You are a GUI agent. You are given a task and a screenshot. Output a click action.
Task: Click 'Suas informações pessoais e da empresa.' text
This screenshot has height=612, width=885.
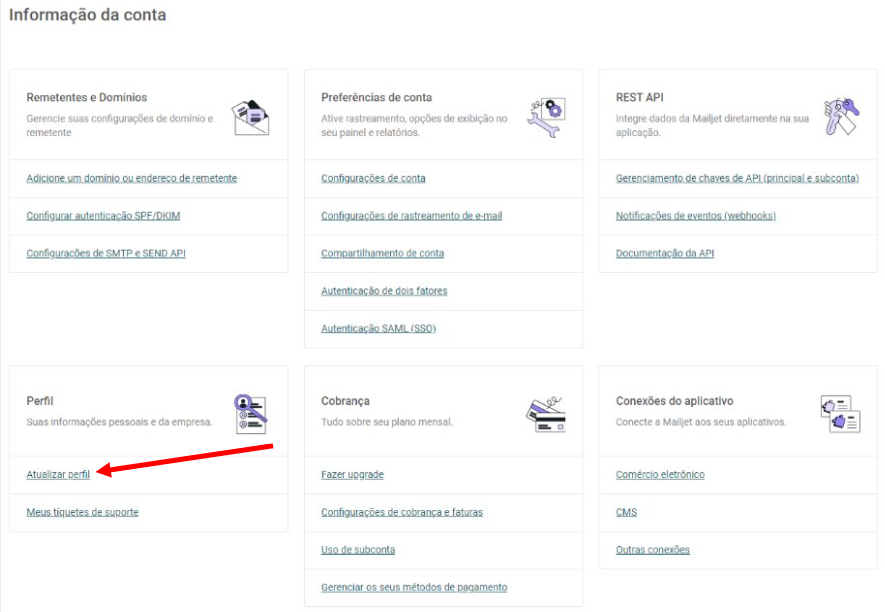pyautogui.click(x=119, y=422)
